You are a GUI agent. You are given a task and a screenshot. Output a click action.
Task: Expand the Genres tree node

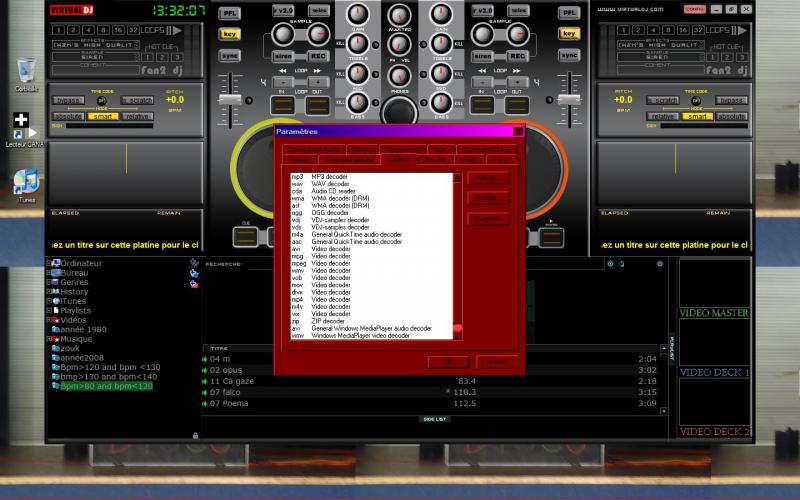point(48,282)
